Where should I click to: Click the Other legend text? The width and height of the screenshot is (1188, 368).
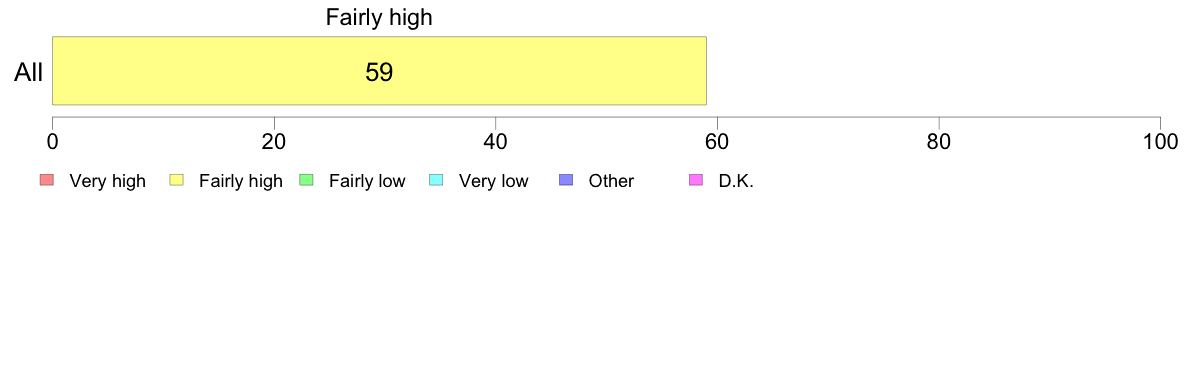pyautogui.click(x=611, y=181)
